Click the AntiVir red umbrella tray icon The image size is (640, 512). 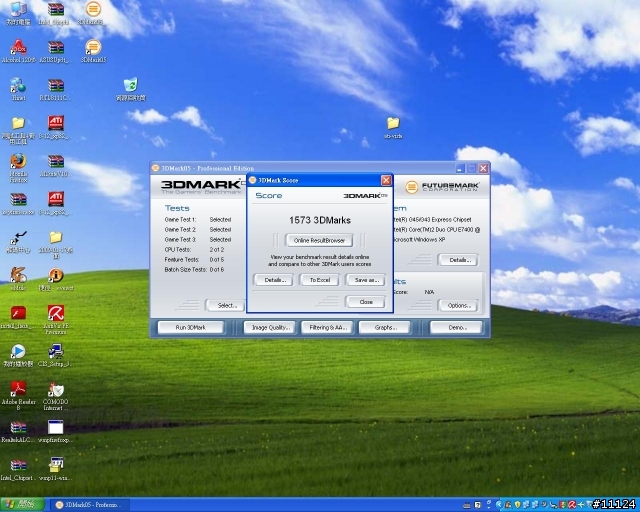[x=571, y=505]
